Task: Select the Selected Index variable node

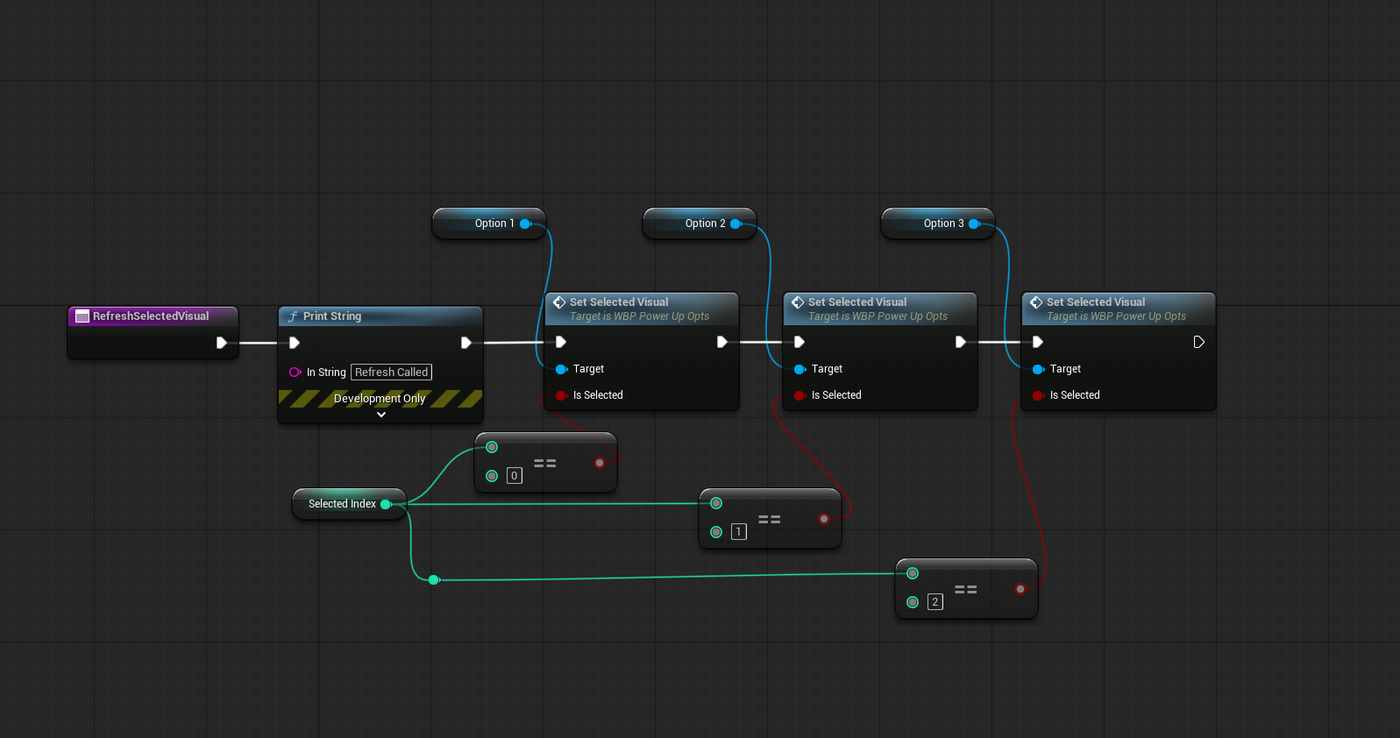Action: [349, 504]
